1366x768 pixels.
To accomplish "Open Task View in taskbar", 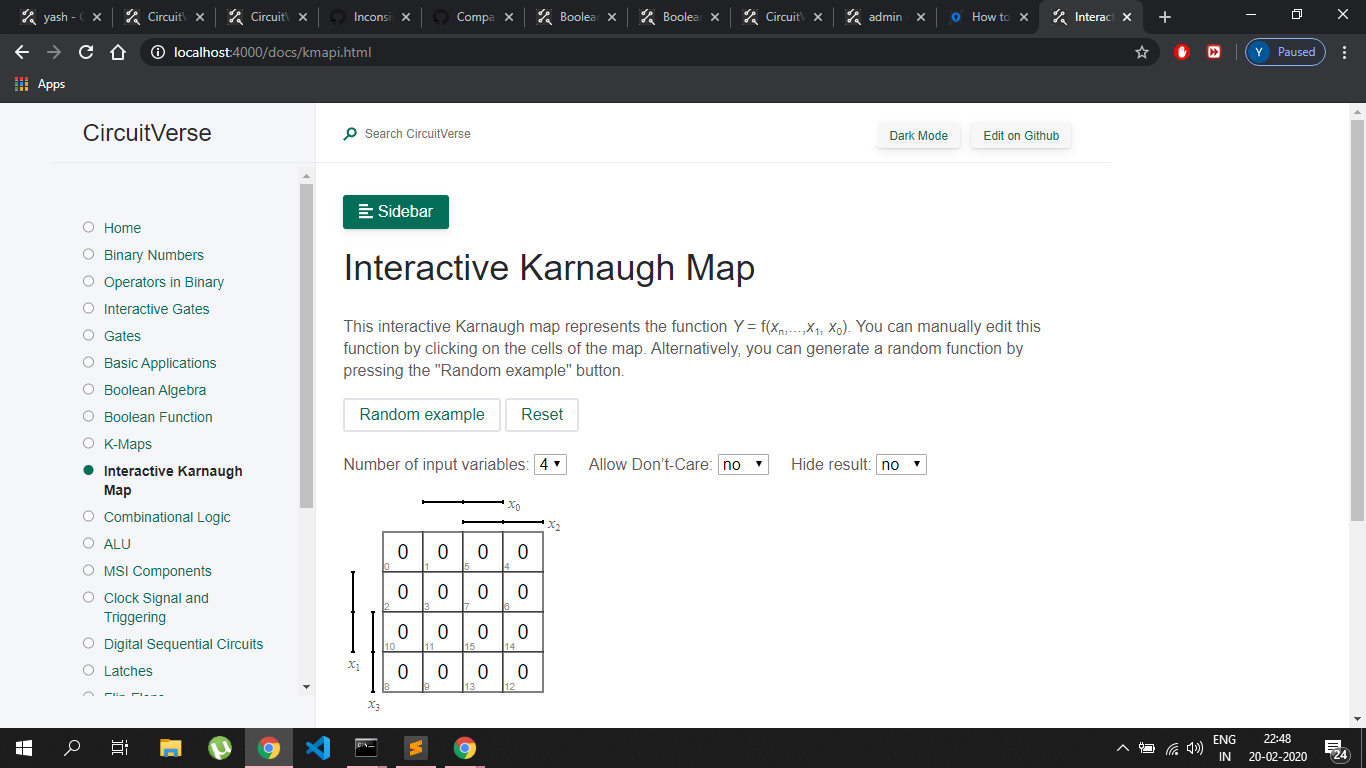I will coord(119,748).
